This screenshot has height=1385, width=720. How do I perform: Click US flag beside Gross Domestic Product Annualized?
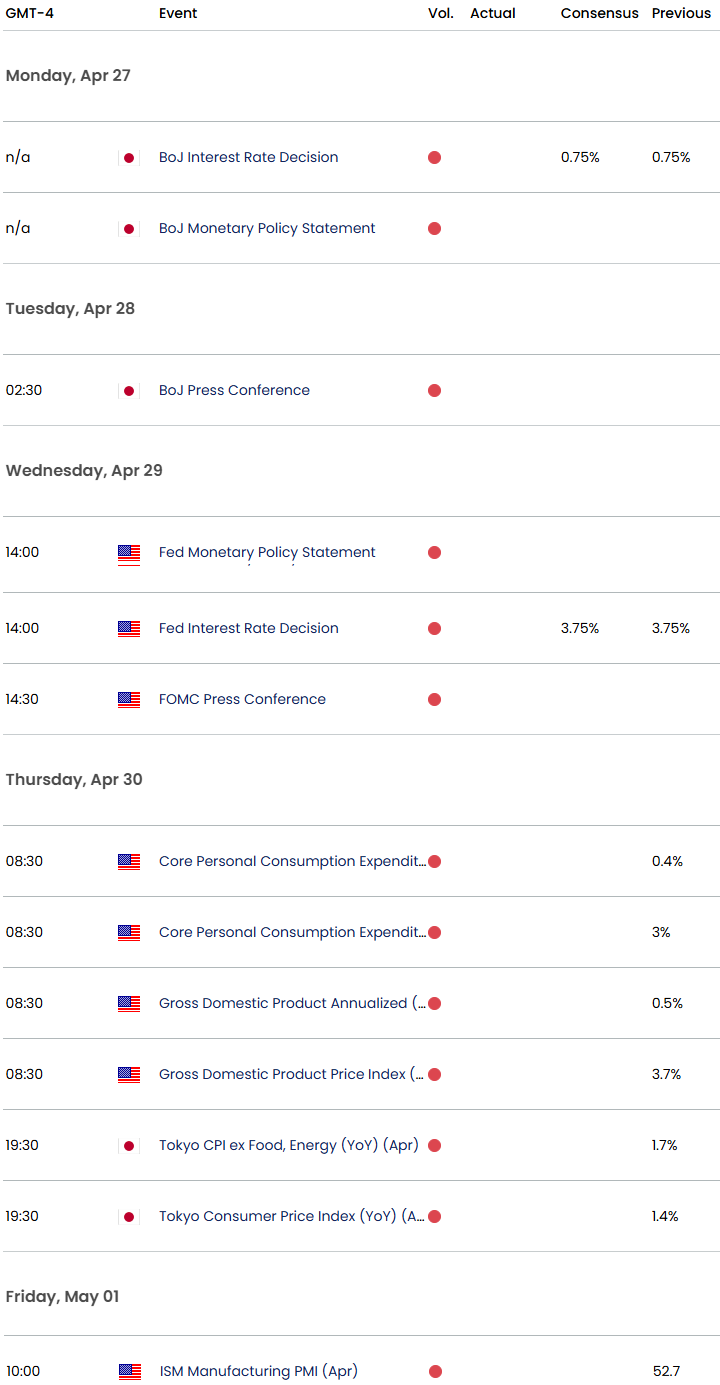click(x=128, y=1004)
